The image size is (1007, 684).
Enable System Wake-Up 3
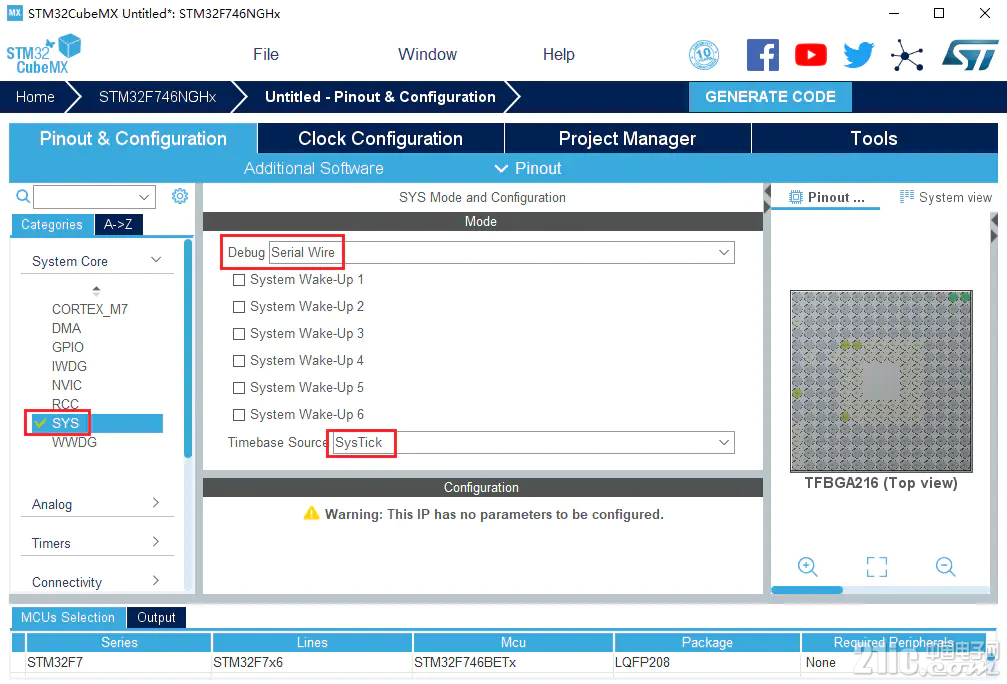[x=239, y=334]
